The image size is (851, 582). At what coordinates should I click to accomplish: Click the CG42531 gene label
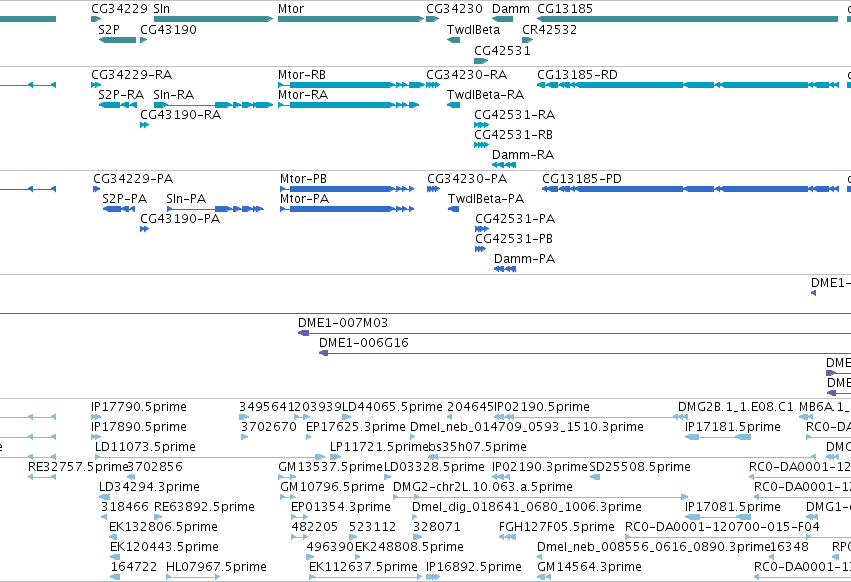[x=502, y=51]
